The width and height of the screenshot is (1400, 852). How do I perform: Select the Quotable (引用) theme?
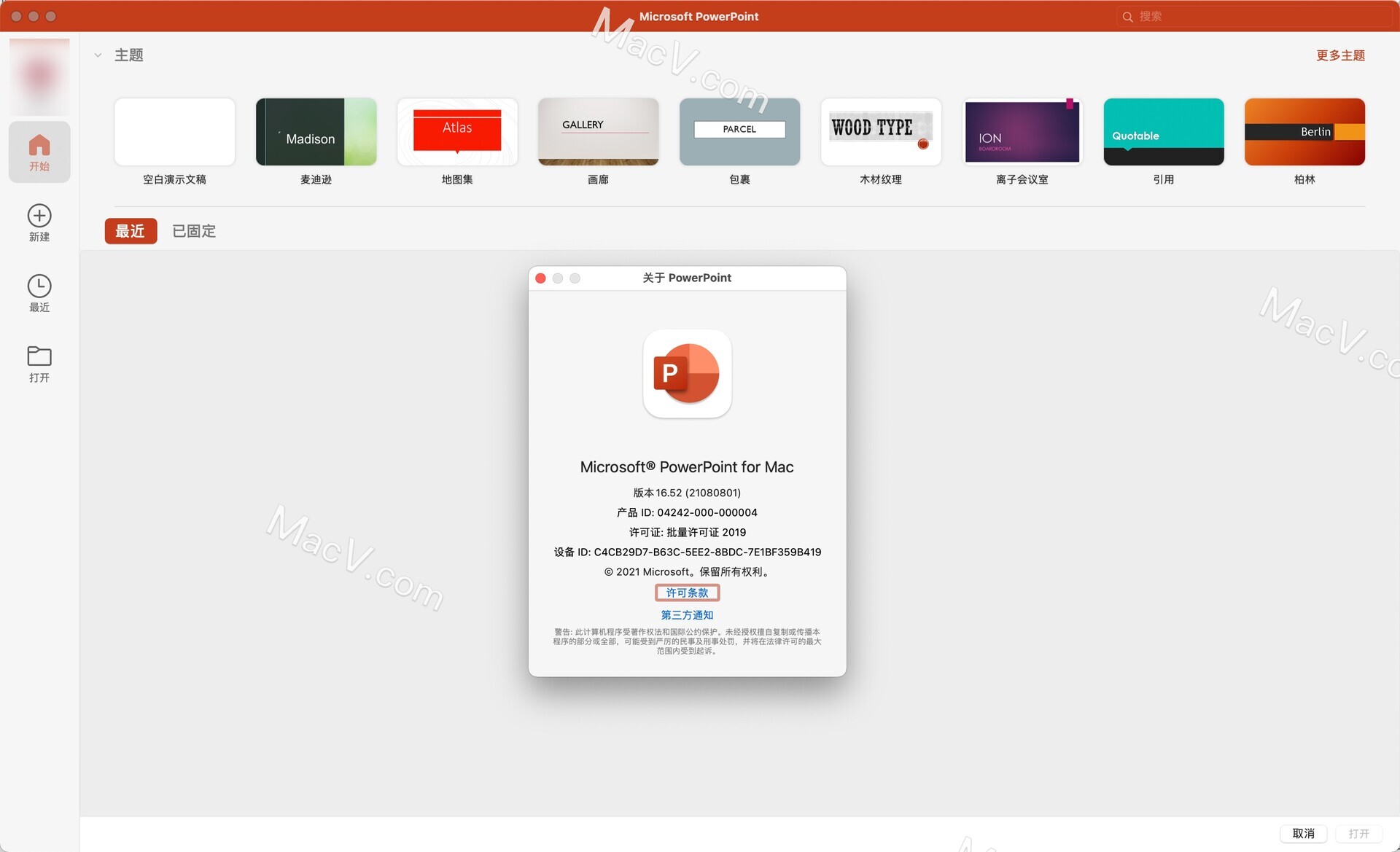tap(1164, 132)
